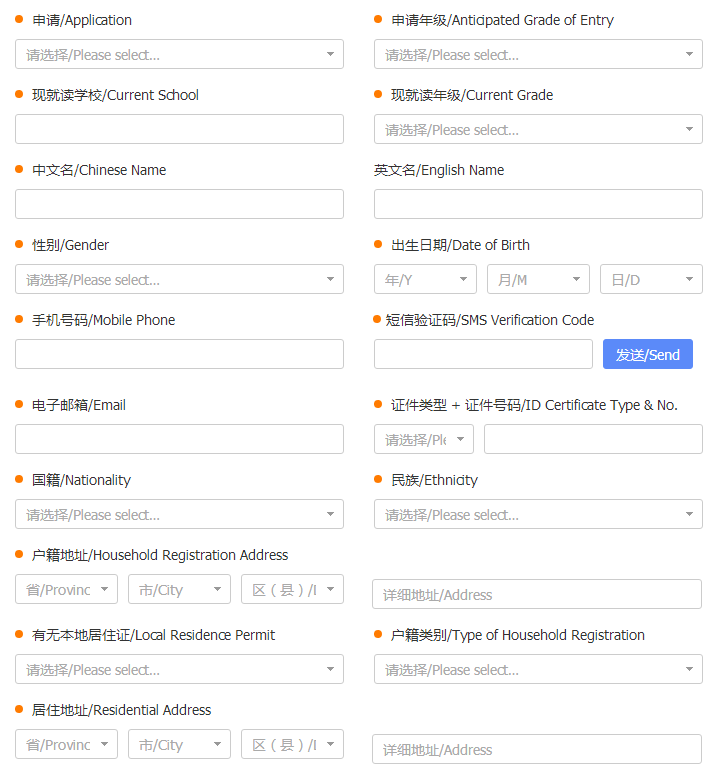The width and height of the screenshot is (720, 772).
Task: Focus the Chinese Name input box
Action: pyautogui.click(x=179, y=204)
